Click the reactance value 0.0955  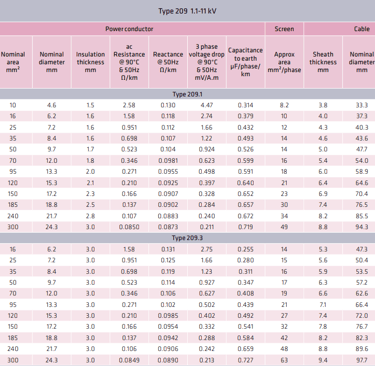[x=168, y=172]
